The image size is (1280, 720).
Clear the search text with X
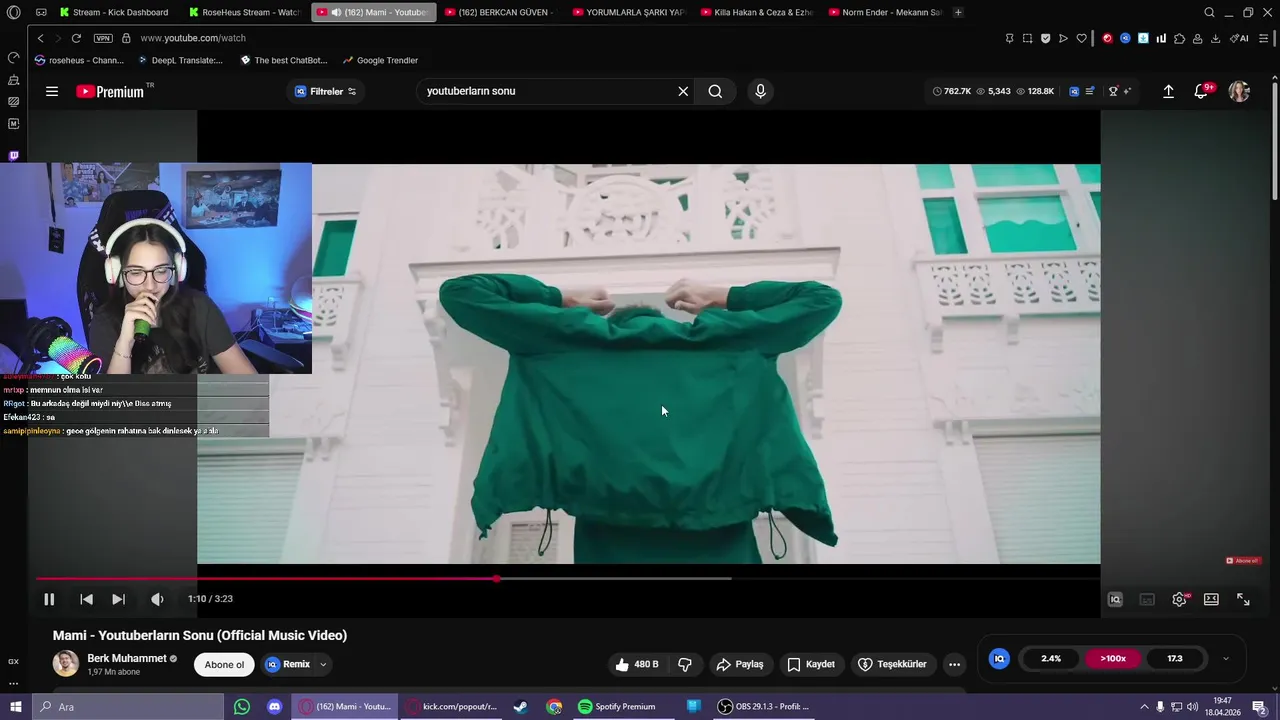click(683, 91)
